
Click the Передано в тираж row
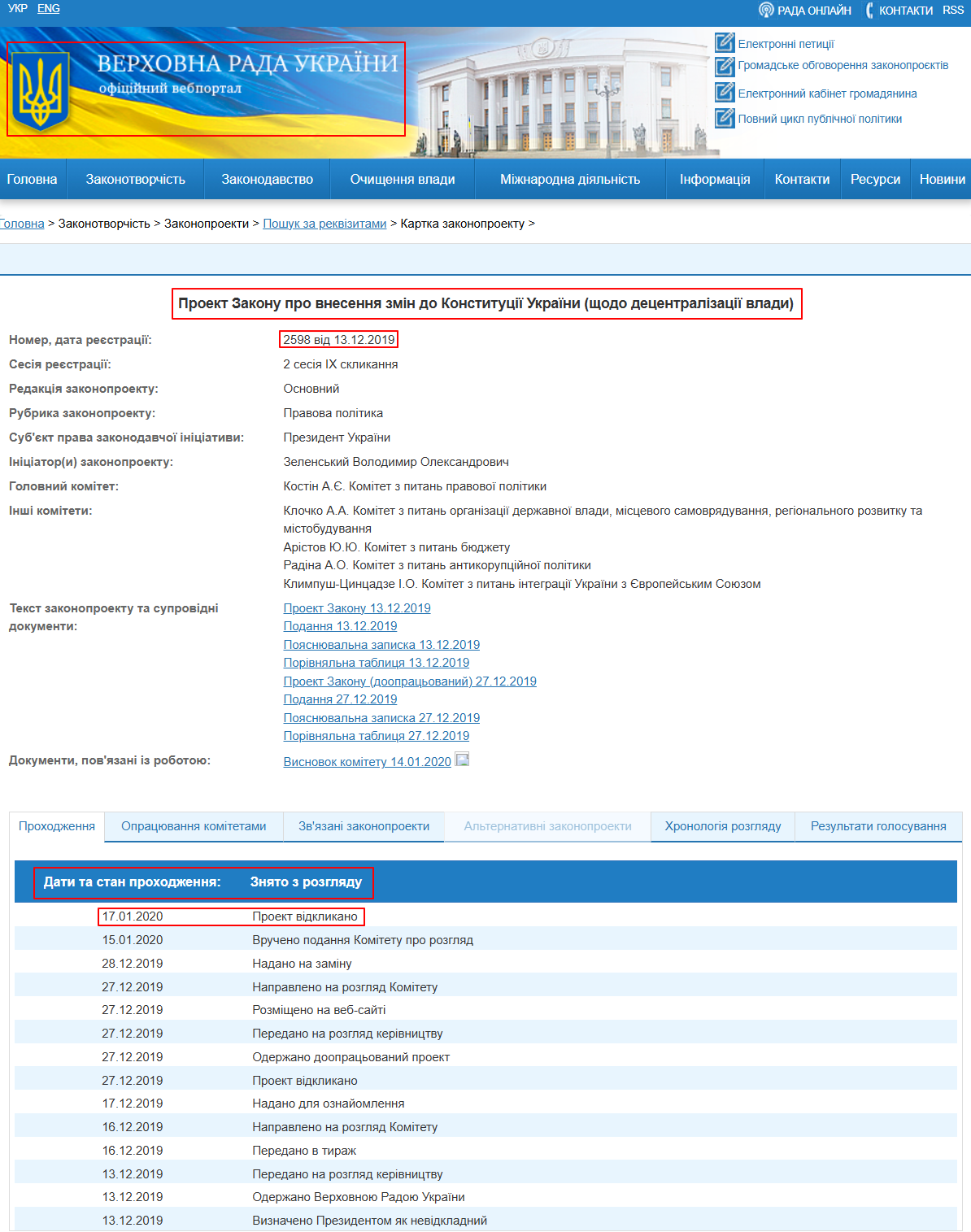[485, 1151]
